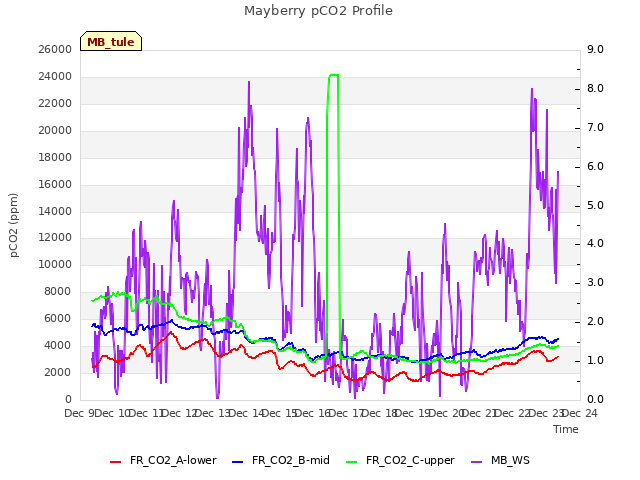This screenshot has width=640, height=480.
Task: Click the MB_tule site label box
Action: click(111, 41)
